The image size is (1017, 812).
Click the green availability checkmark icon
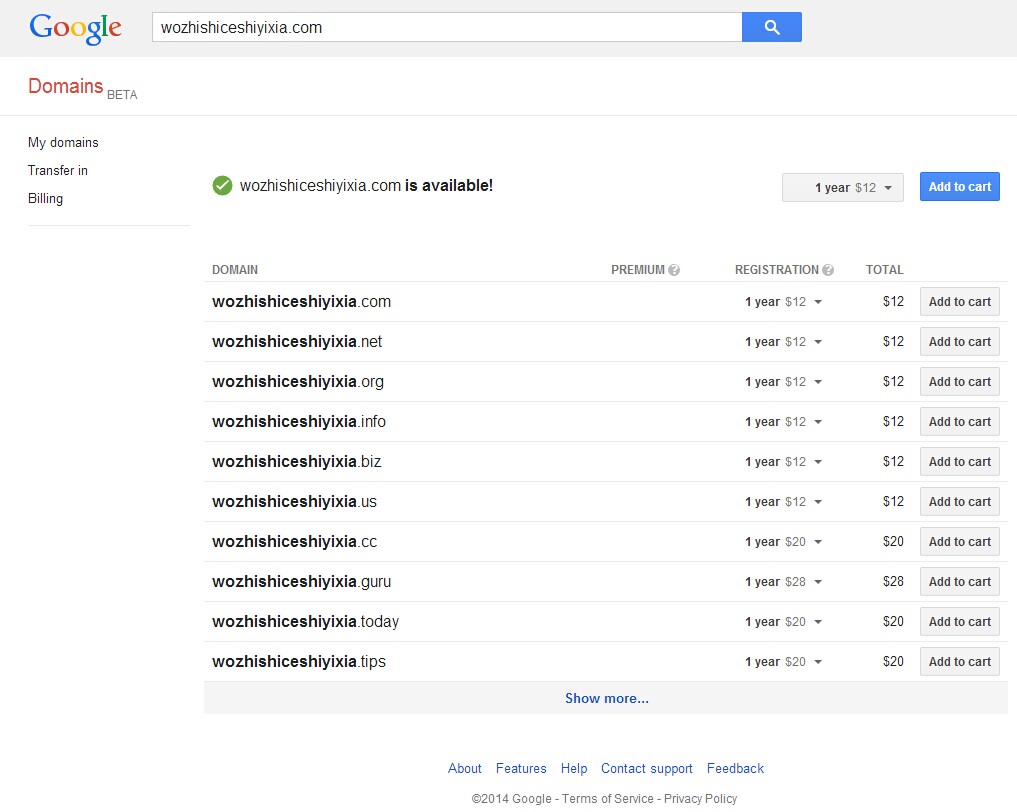pyautogui.click(x=222, y=186)
